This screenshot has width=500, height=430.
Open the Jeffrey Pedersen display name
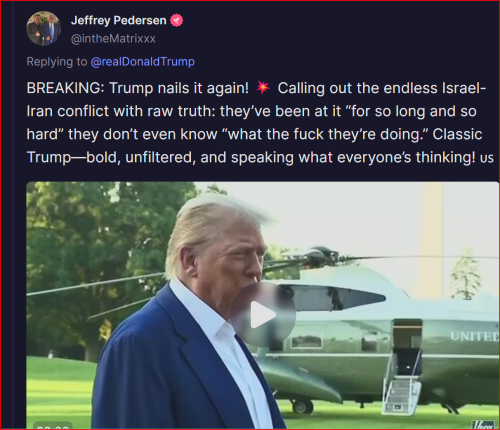pyautogui.click(x=119, y=21)
